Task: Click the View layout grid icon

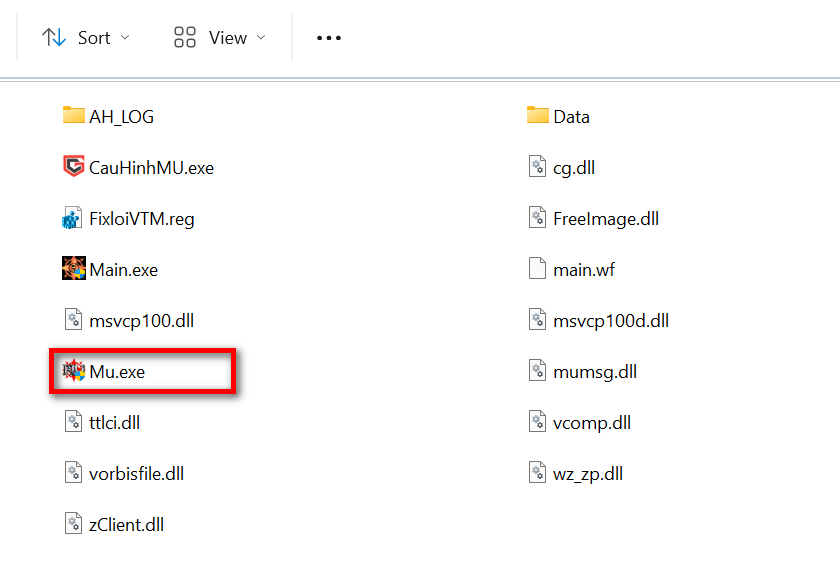Action: (x=185, y=38)
